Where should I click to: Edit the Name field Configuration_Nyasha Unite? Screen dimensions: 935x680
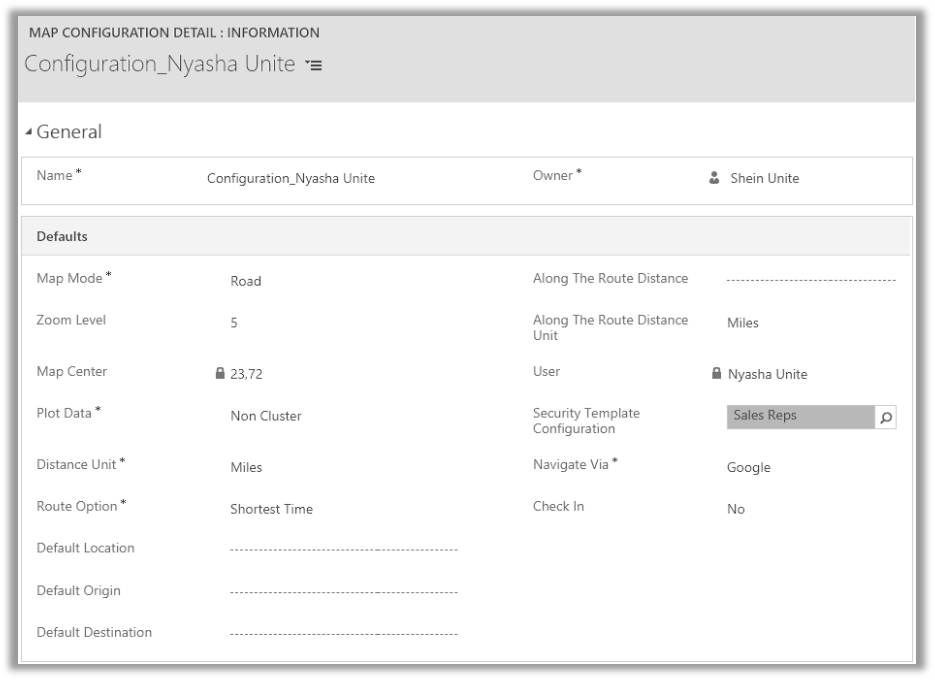[291, 179]
